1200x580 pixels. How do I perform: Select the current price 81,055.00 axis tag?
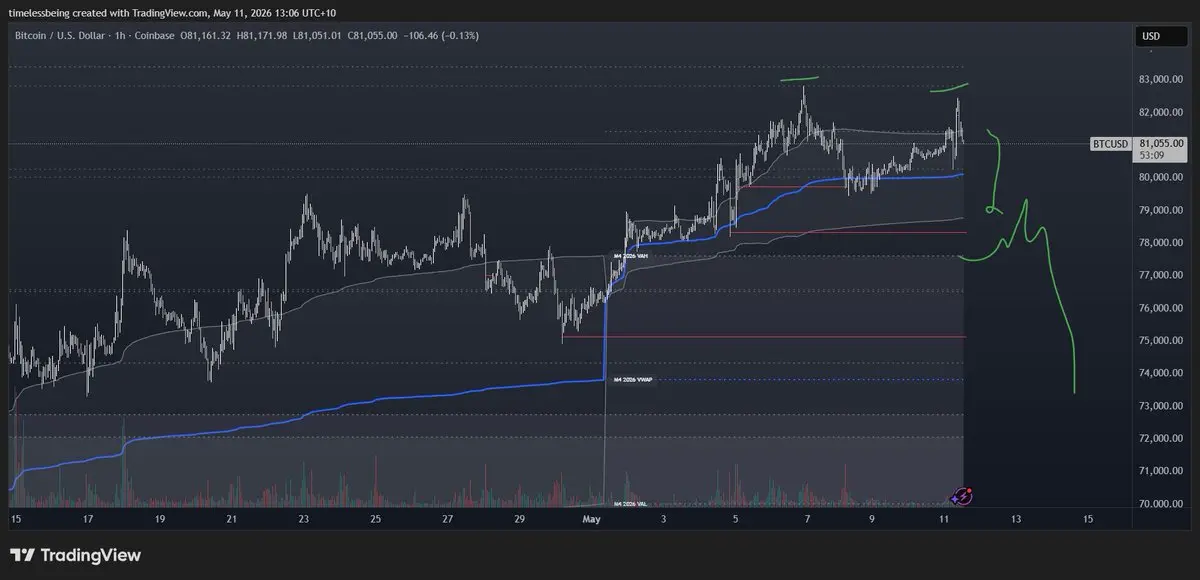1162,143
